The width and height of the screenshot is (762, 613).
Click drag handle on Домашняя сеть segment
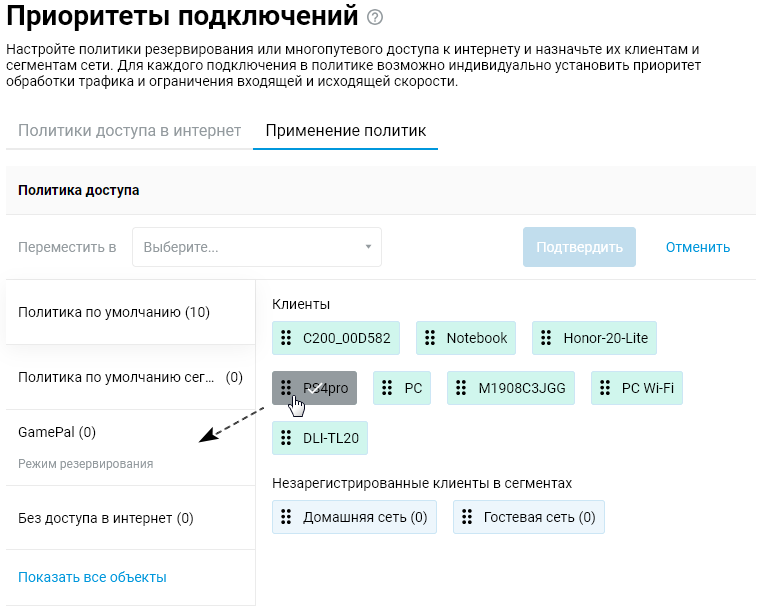287,517
